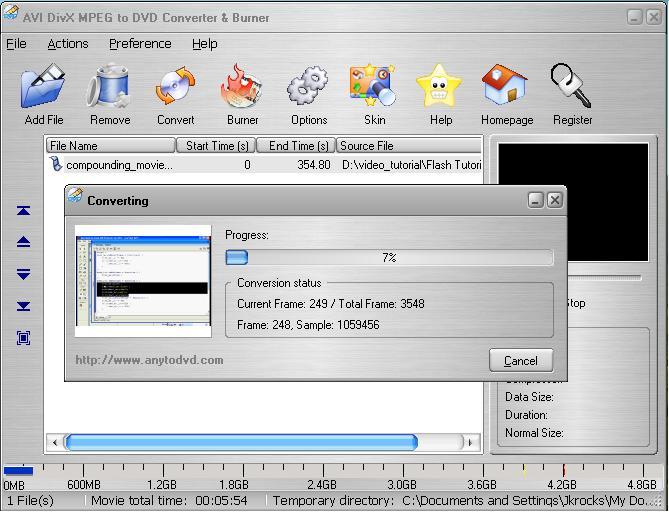The height and width of the screenshot is (512, 669).
Task: Select the compounding_movie... file row
Action: [264, 165]
